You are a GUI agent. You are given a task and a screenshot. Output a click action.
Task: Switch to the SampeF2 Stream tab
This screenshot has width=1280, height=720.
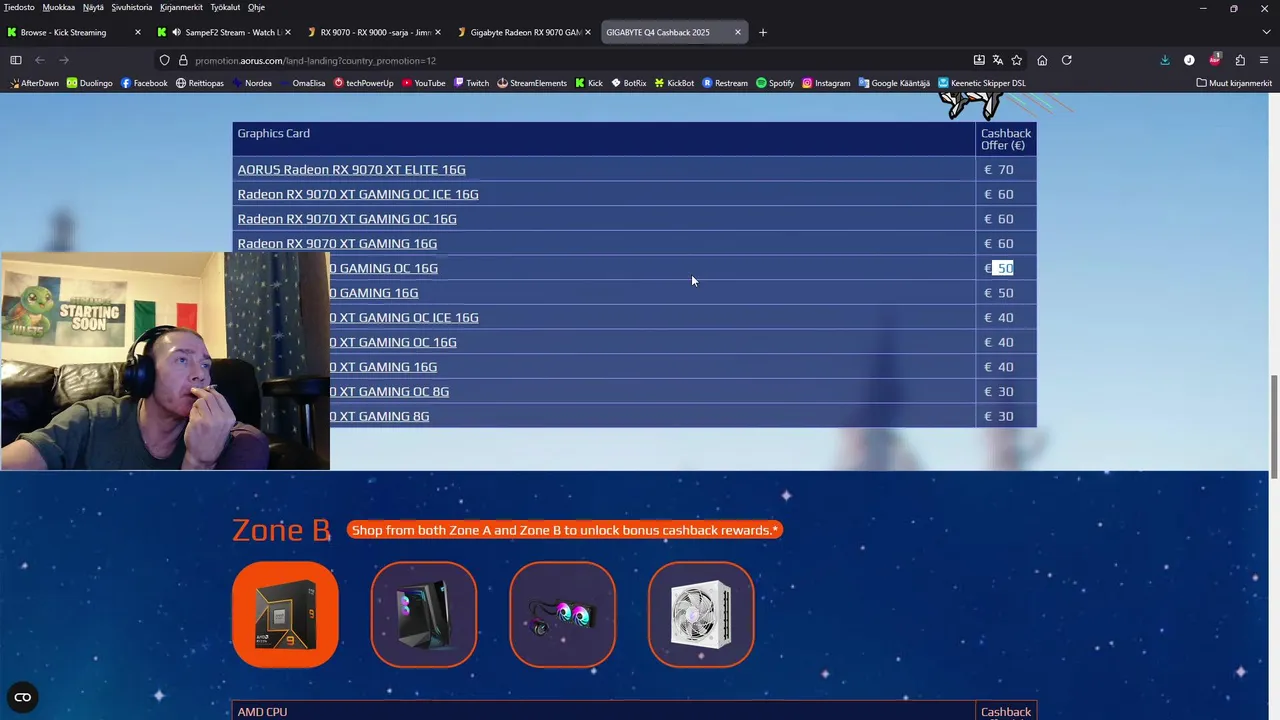226,32
